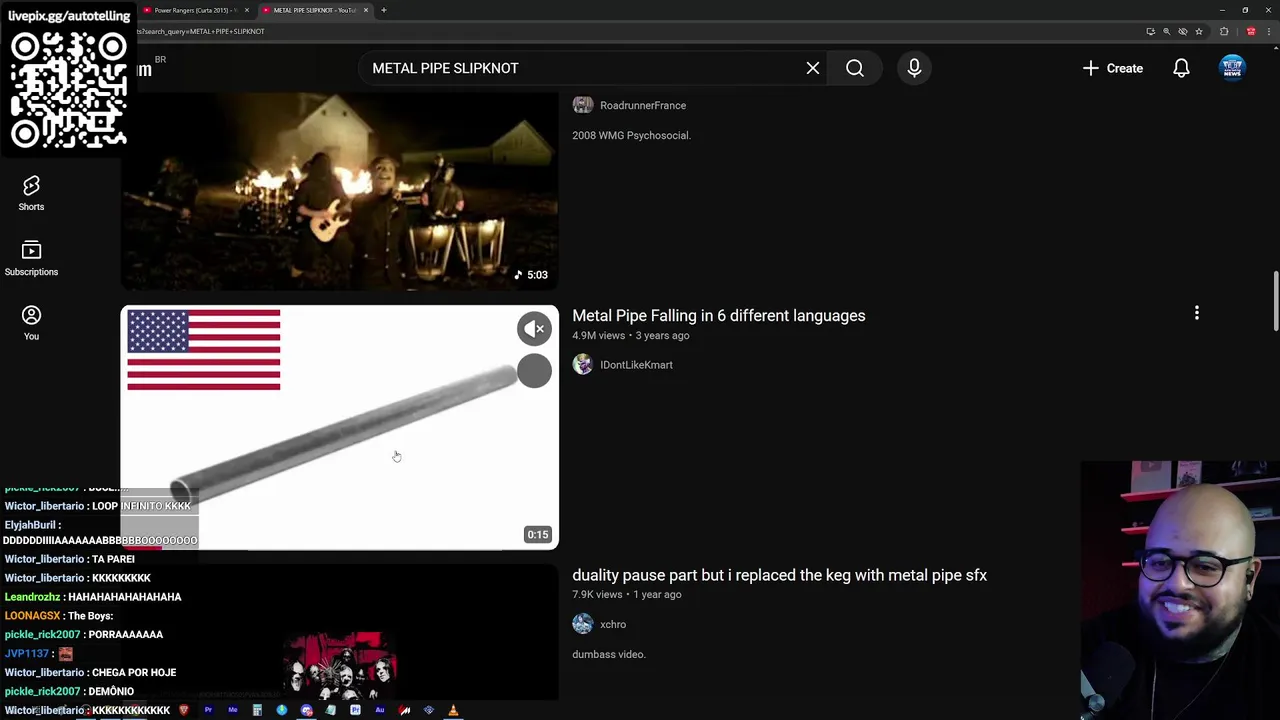The height and width of the screenshot is (720, 1280).
Task: Click the 5:03 duration badge
Action: [531, 274]
